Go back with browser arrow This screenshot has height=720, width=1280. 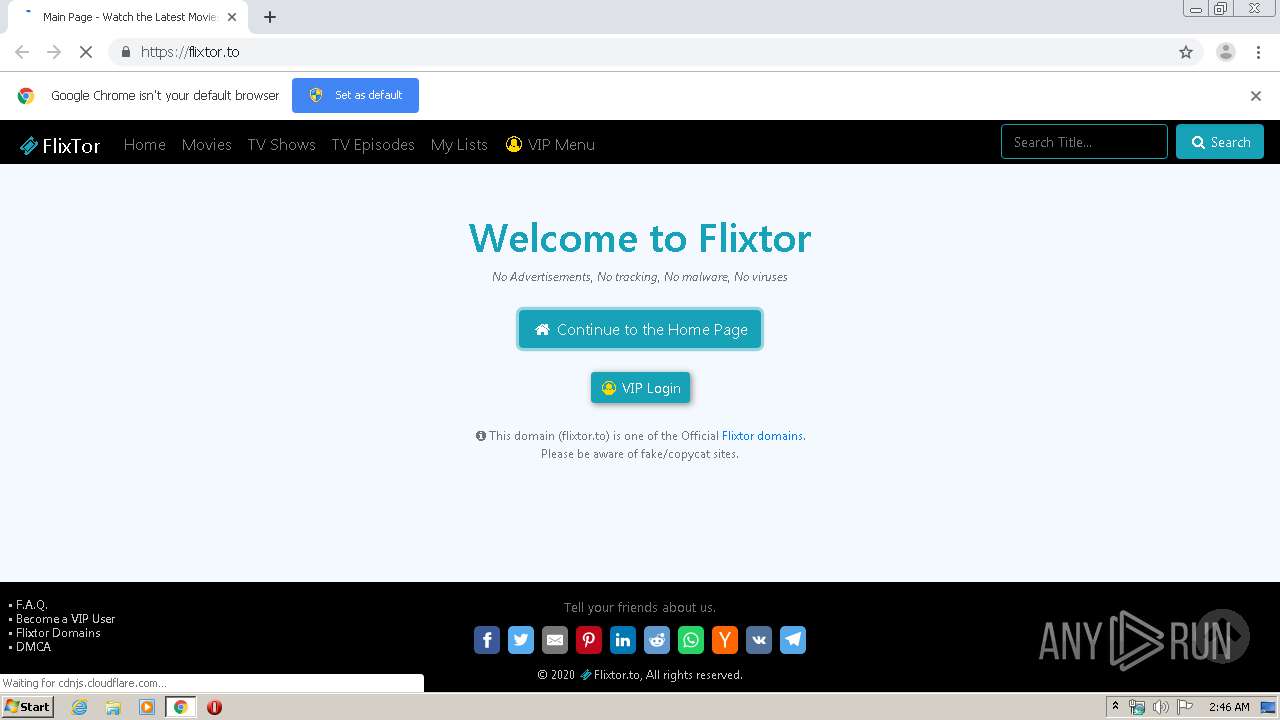pyautogui.click(x=22, y=52)
